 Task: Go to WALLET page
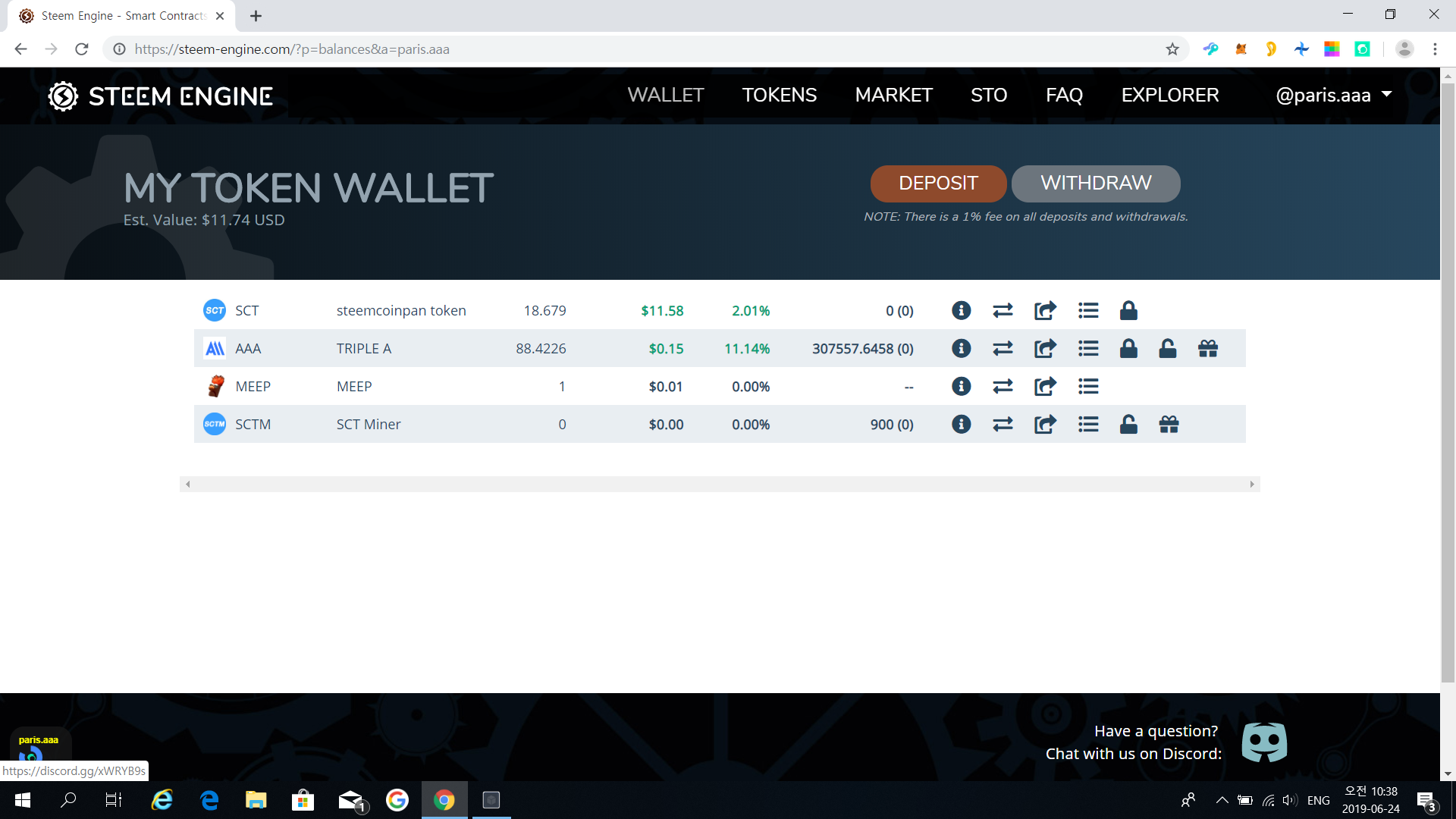665,95
